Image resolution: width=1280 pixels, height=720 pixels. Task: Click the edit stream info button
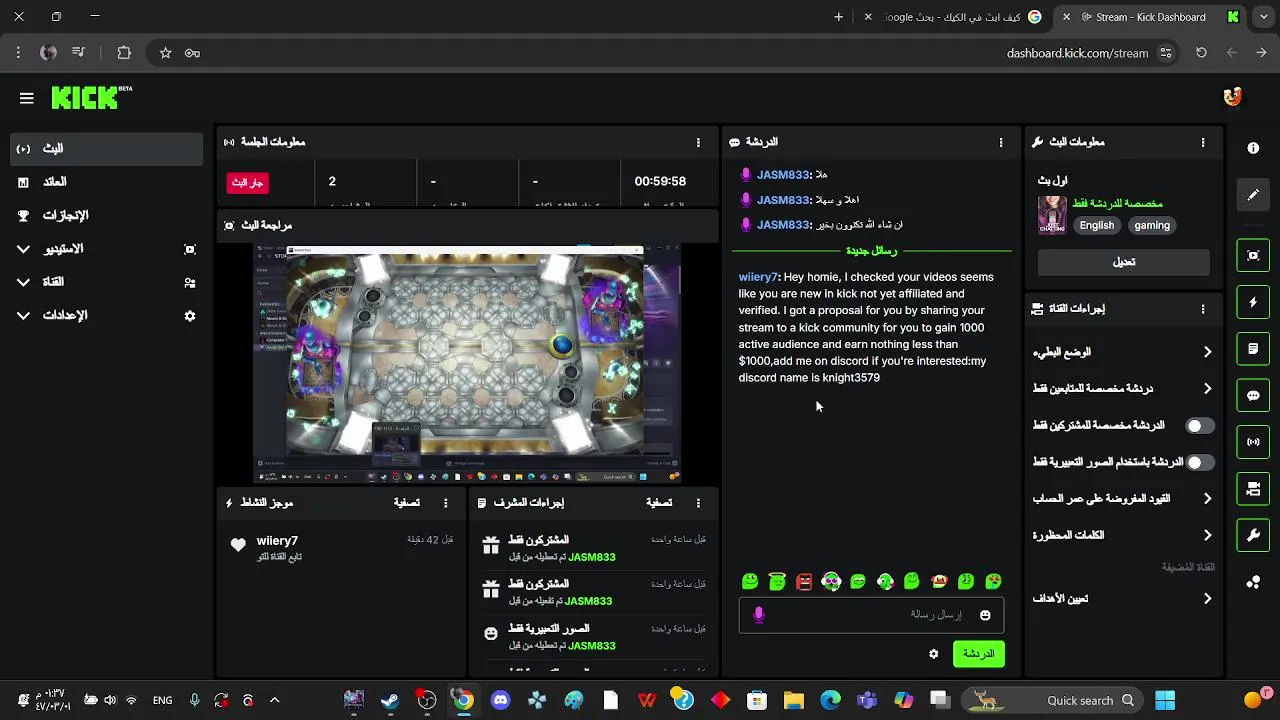tap(1124, 262)
